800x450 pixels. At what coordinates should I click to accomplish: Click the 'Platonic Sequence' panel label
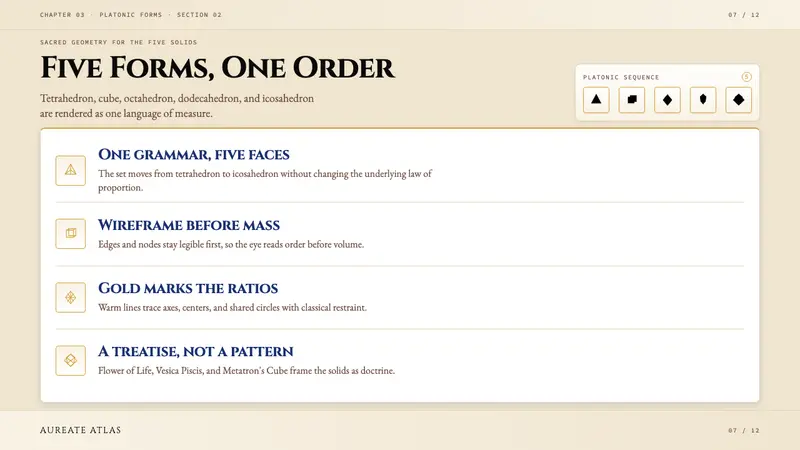tap(621, 78)
